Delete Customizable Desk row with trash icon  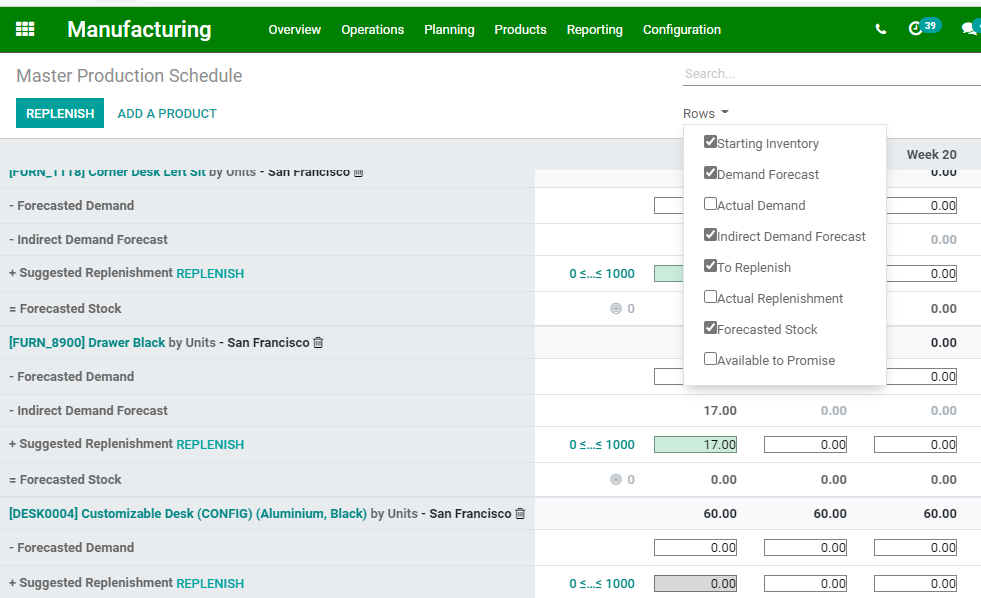[520, 514]
